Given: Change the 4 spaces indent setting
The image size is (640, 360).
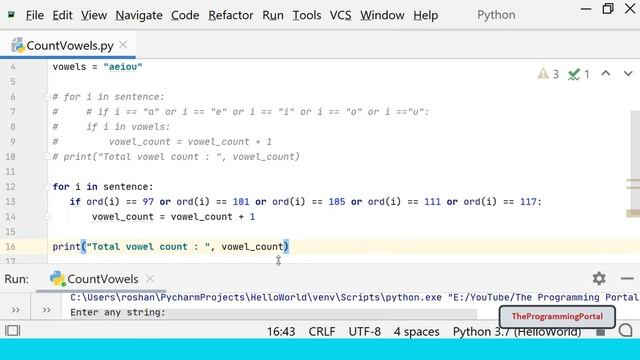Looking at the screenshot, I should (416, 331).
